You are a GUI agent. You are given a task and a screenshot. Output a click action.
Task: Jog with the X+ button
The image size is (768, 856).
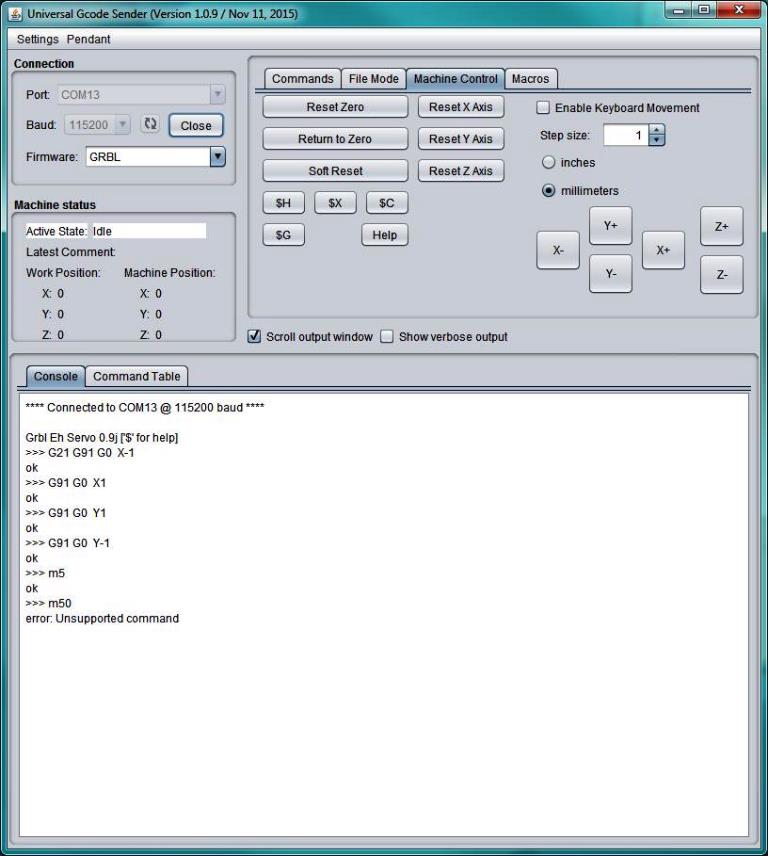pyautogui.click(x=663, y=250)
